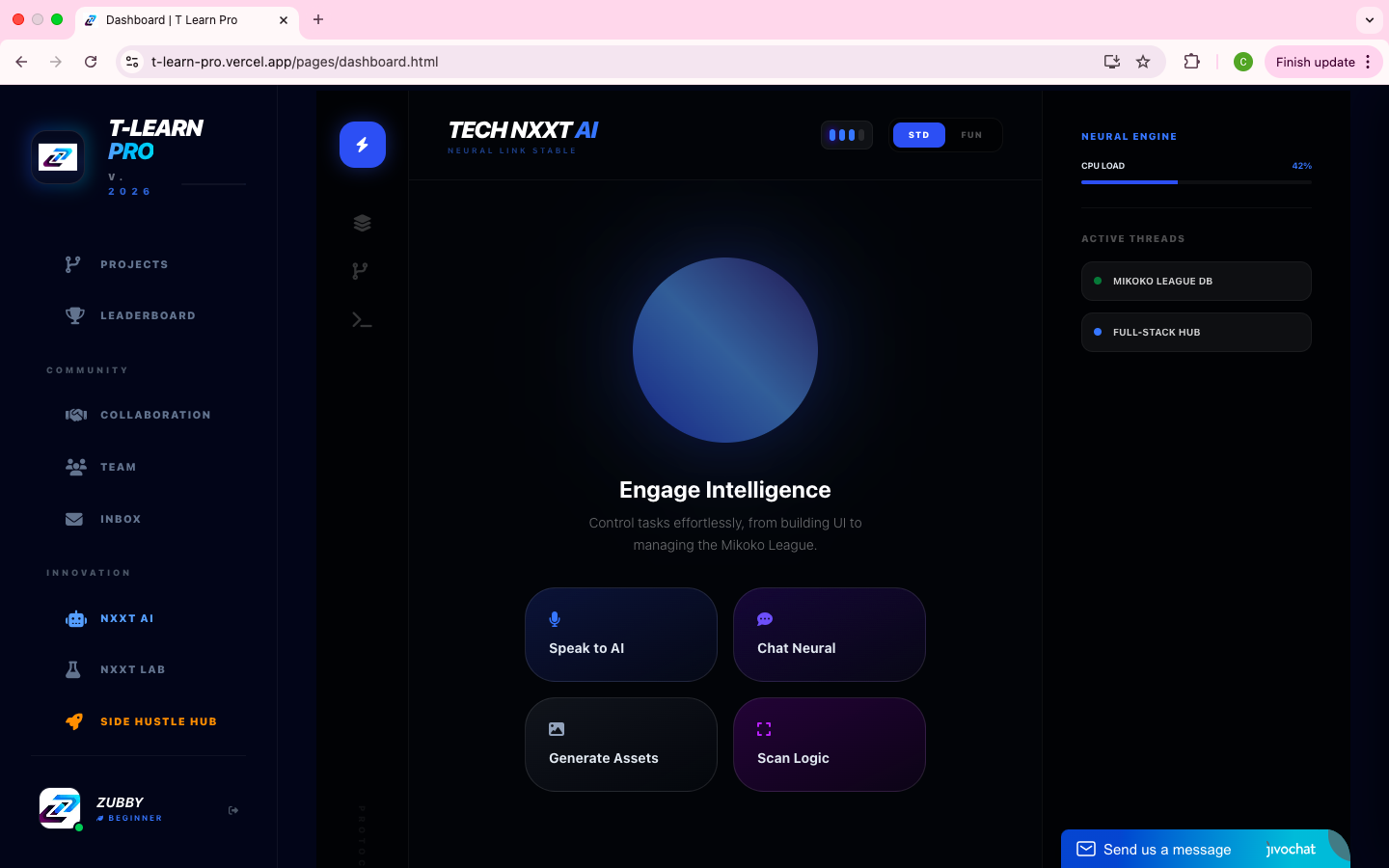Click the Engage Intelligence heading
The width and height of the screenshot is (1389, 868).
pyautogui.click(x=725, y=490)
